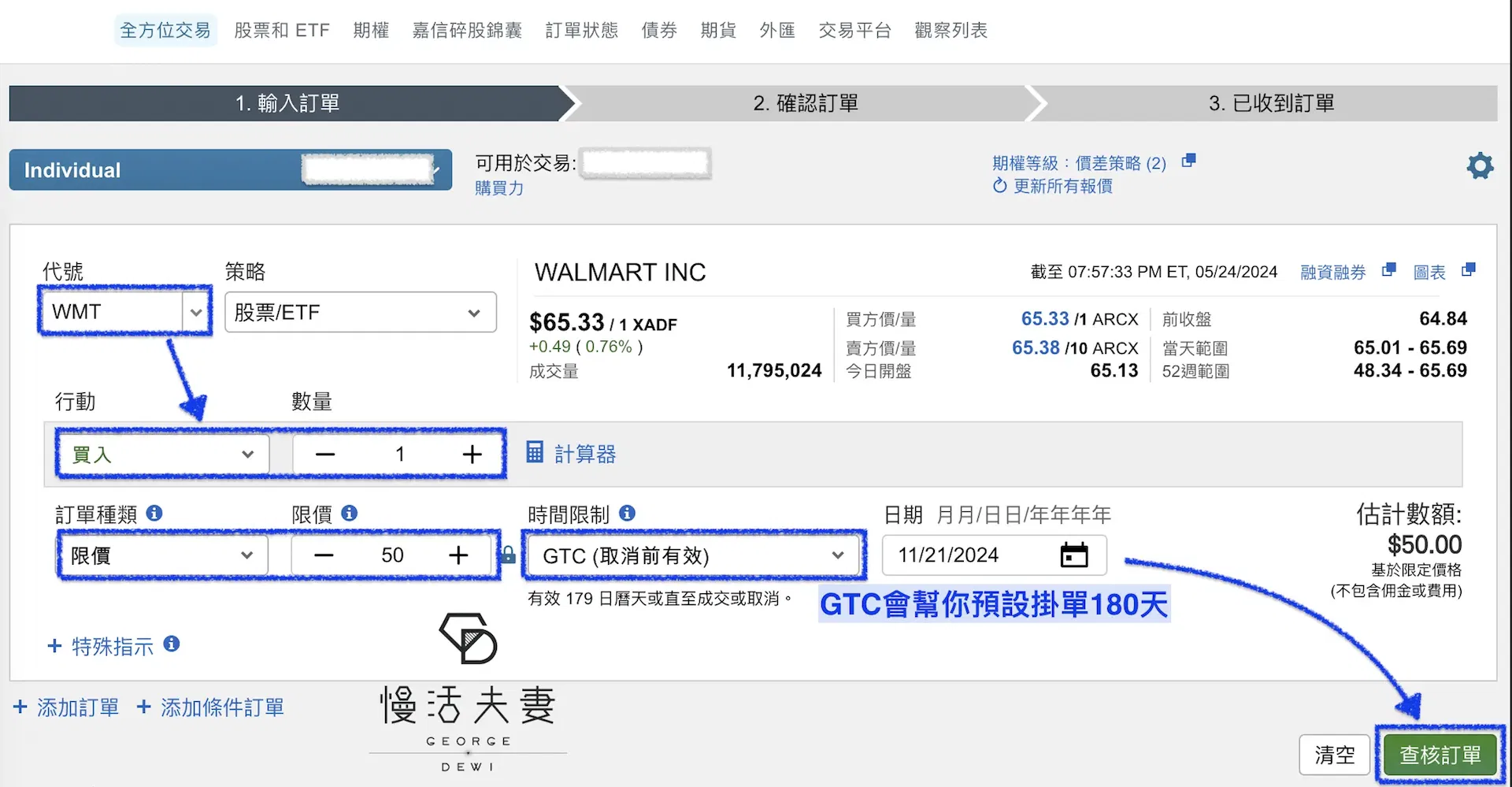This screenshot has height=787, width=1512.
Task: Click the quantity value field showing 1
Action: coord(399,455)
